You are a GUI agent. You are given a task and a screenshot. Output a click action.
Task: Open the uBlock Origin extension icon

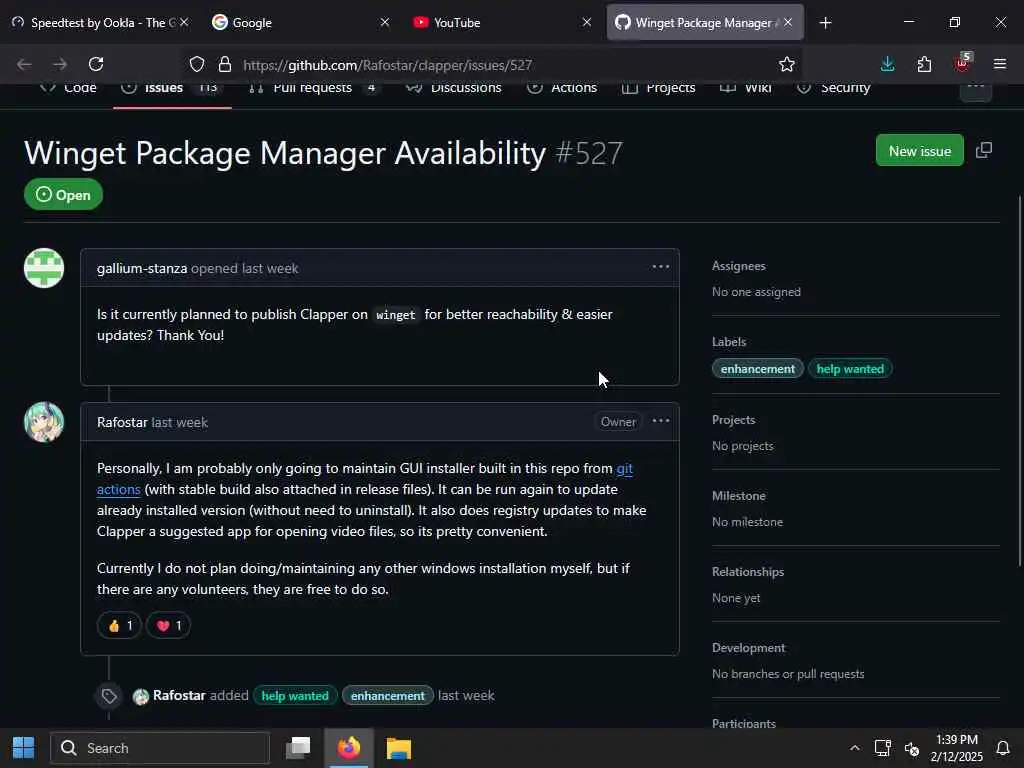[962, 63]
